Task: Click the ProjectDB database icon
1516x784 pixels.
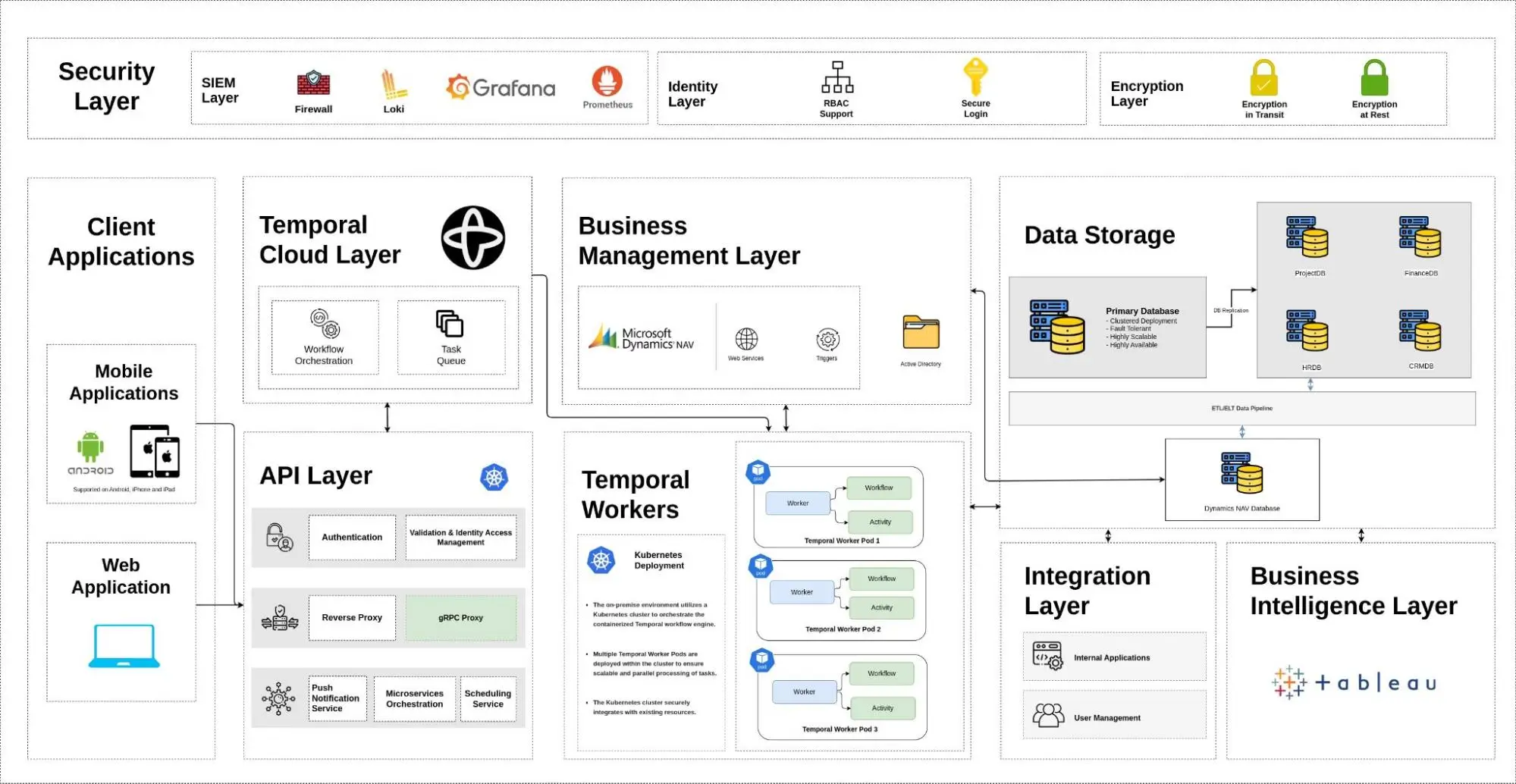Action: click(x=1307, y=237)
